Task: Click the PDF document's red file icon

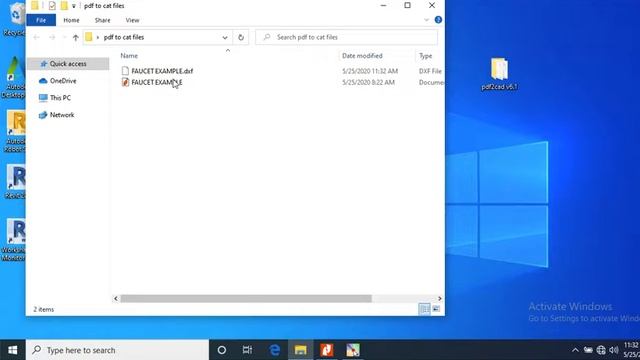Action: click(125, 82)
